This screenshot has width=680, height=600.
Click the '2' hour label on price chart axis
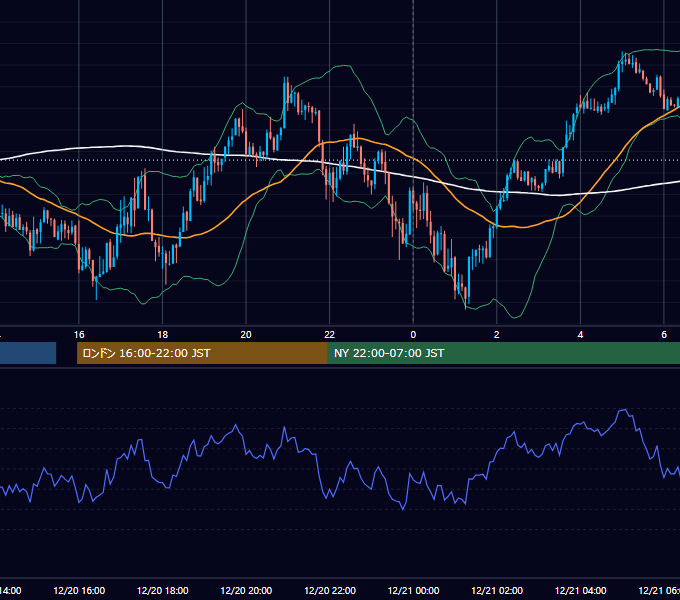[x=497, y=334]
